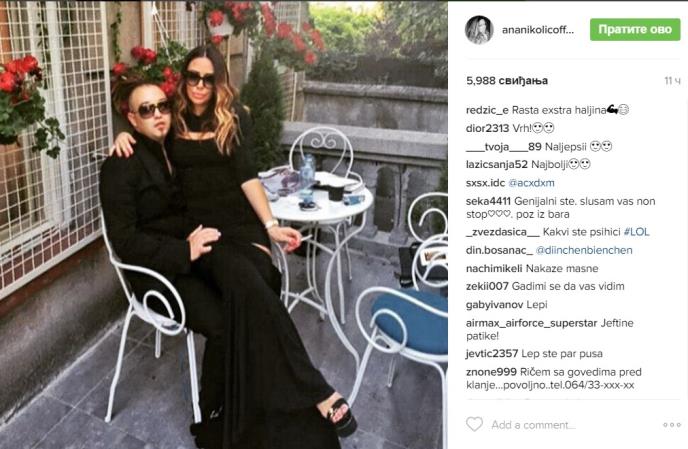This screenshot has height=449, width=688.
Task: Like the post with the heart icon
Action: pyautogui.click(x=474, y=424)
